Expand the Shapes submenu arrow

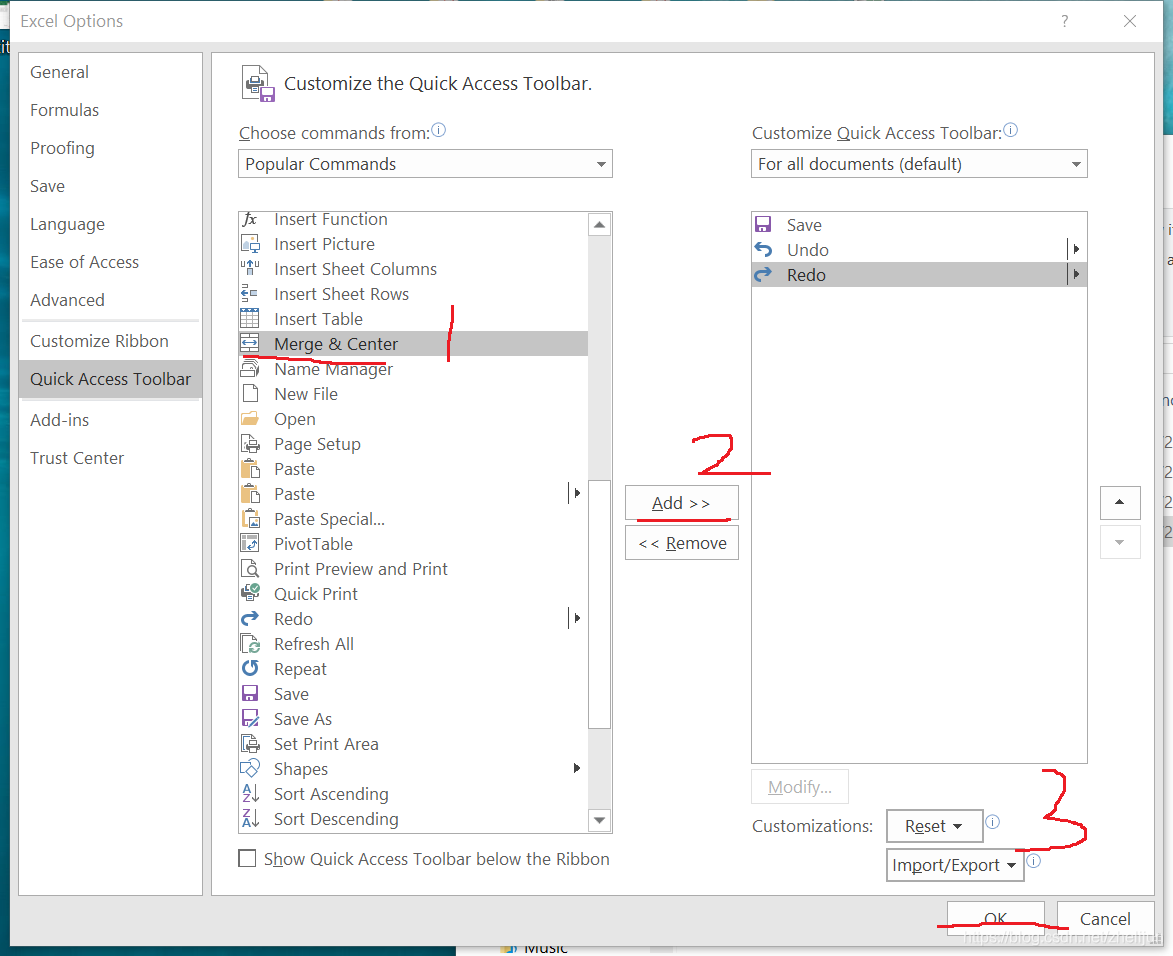point(576,768)
